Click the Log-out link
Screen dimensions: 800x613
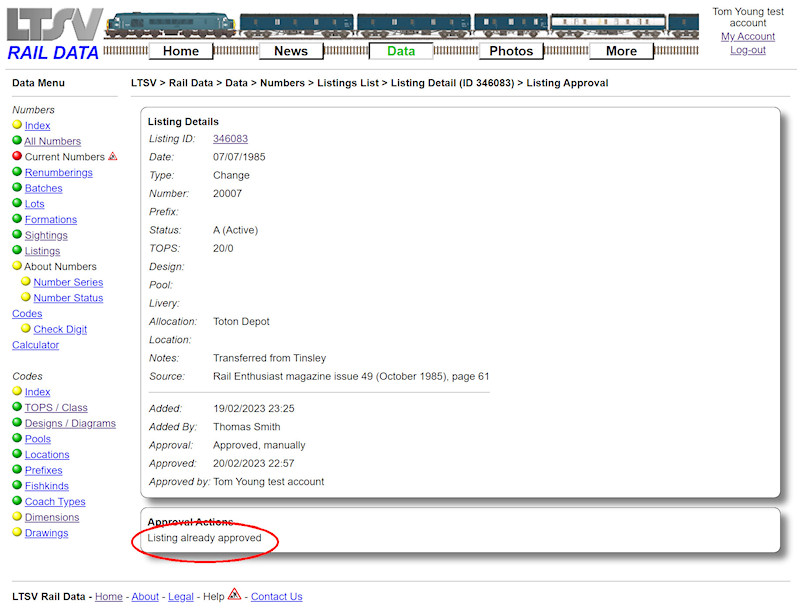pyautogui.click(x=748, y=49)
